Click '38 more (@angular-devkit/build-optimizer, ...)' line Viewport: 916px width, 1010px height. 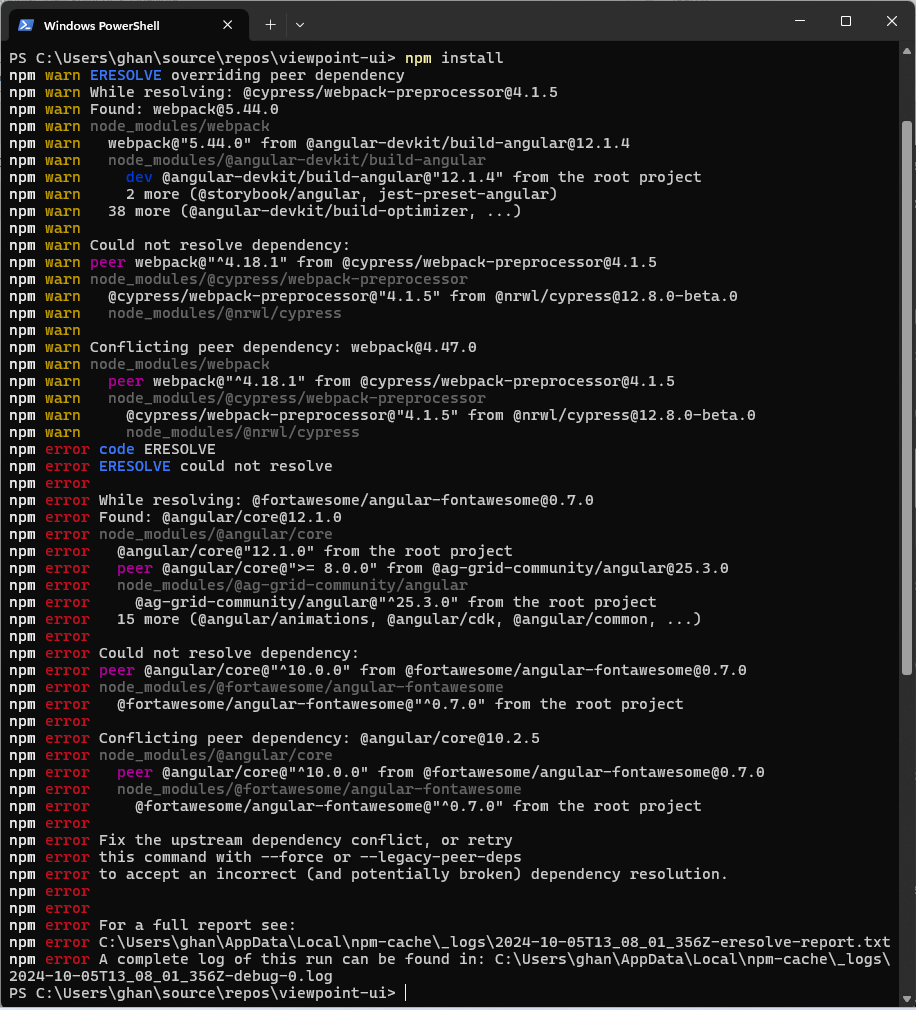pyautogui.click(x=314, y=211)
